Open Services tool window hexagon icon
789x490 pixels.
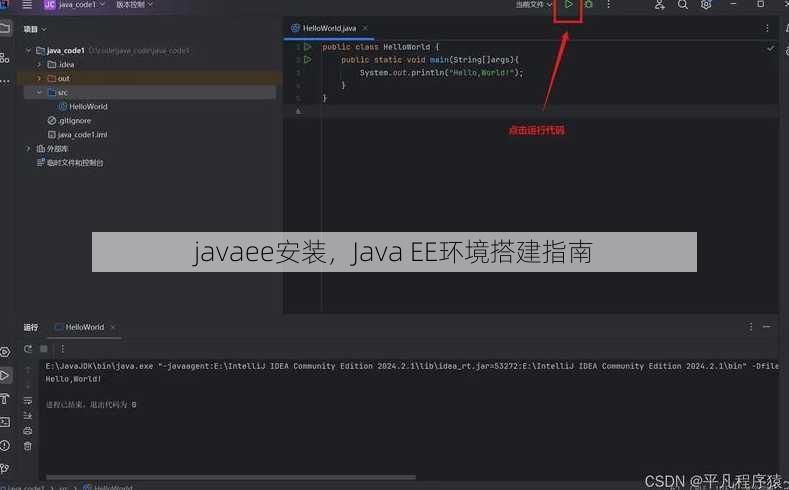(x=5, y=352)
